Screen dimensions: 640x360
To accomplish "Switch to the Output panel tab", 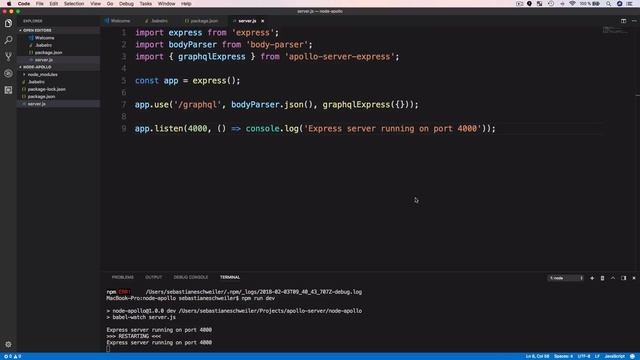I will coord(153,278).
